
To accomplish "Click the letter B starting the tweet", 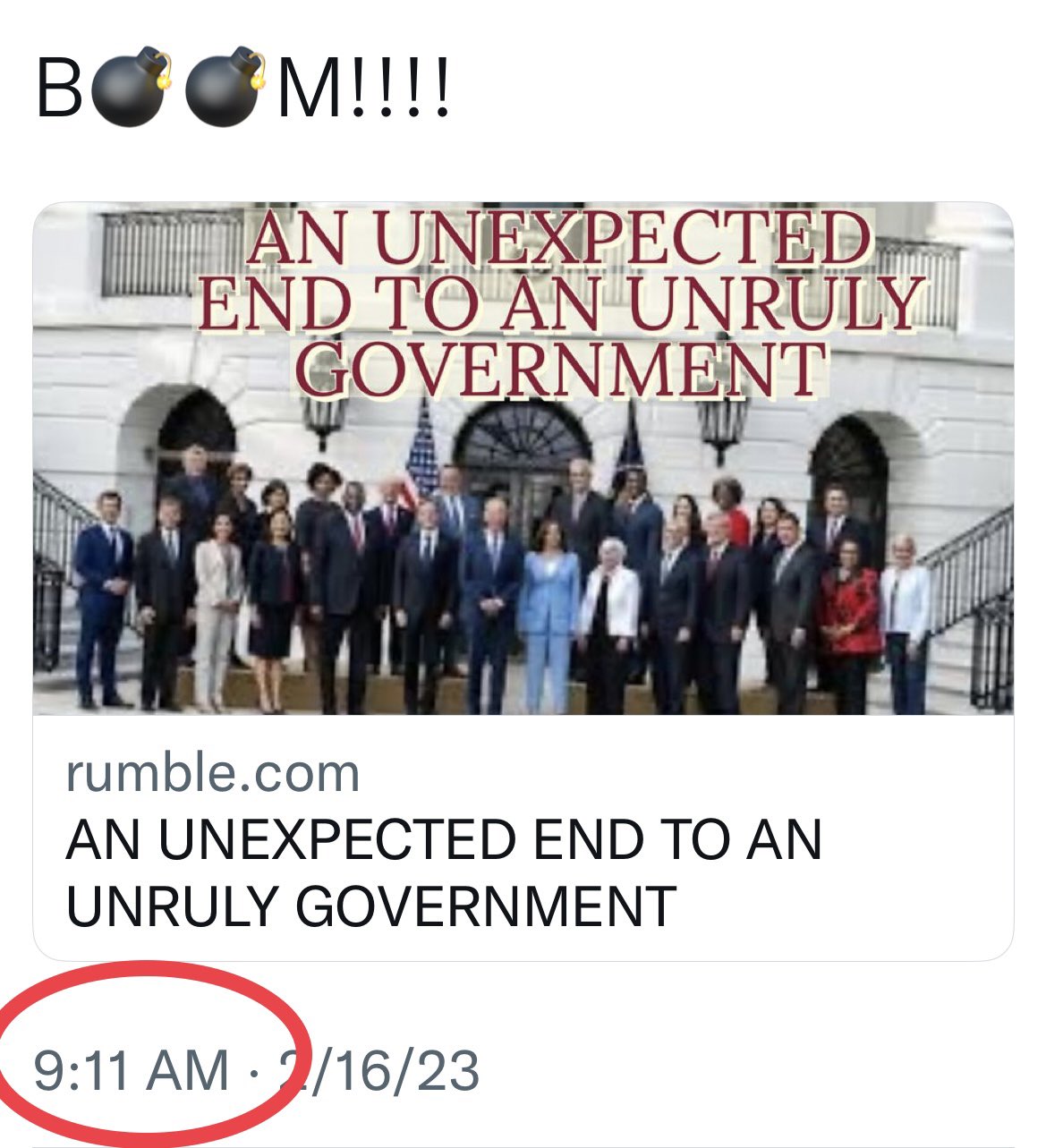I will tap(59, 89).
